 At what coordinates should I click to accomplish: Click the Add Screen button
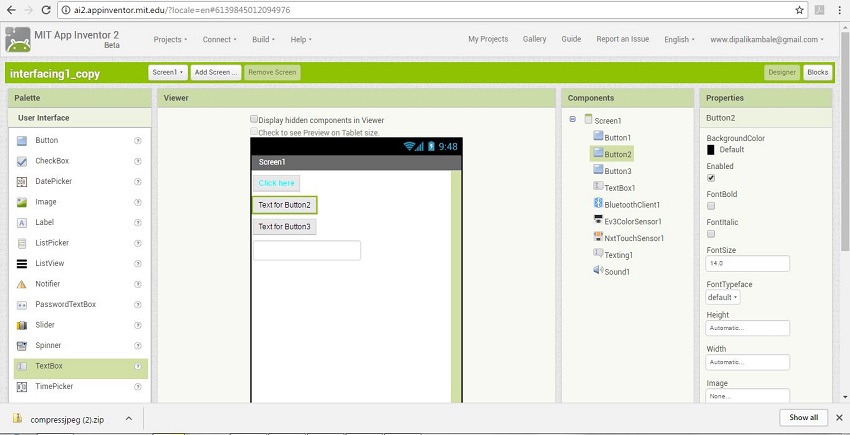[216, 73]
